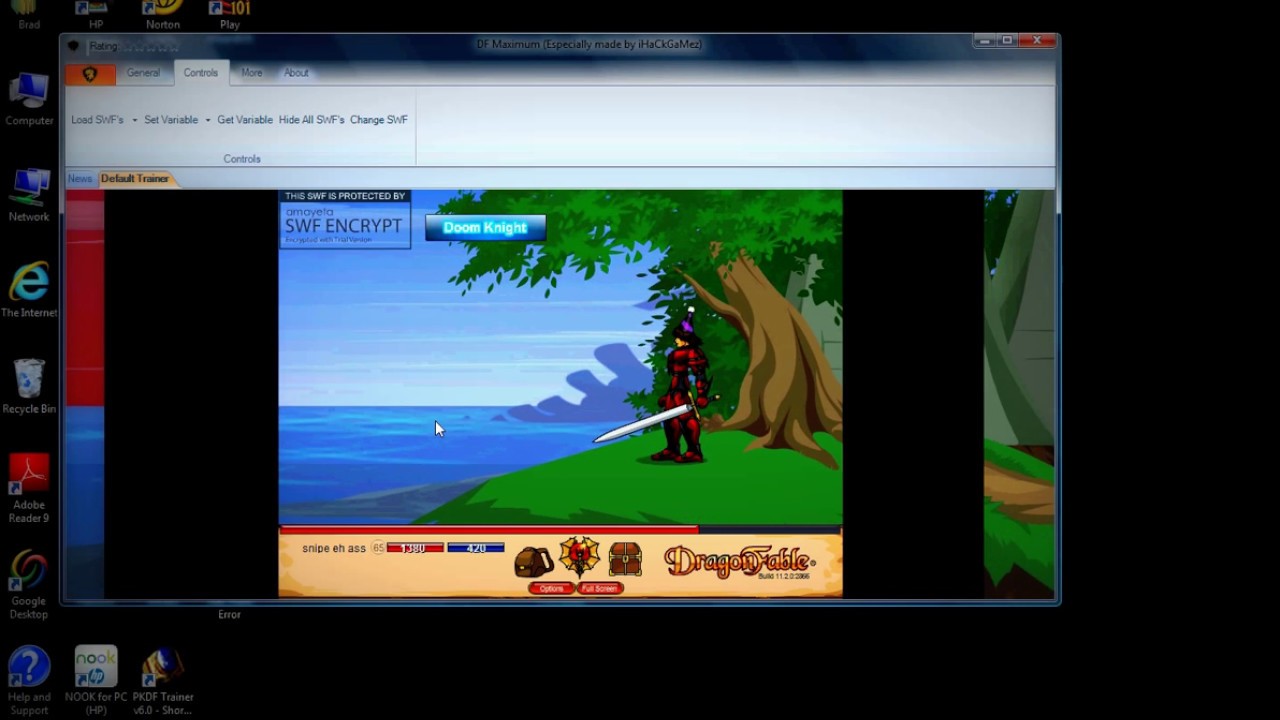This screenshot has width=1280, height=720.
Task: Click the Set Variable command
Action: 171,120
